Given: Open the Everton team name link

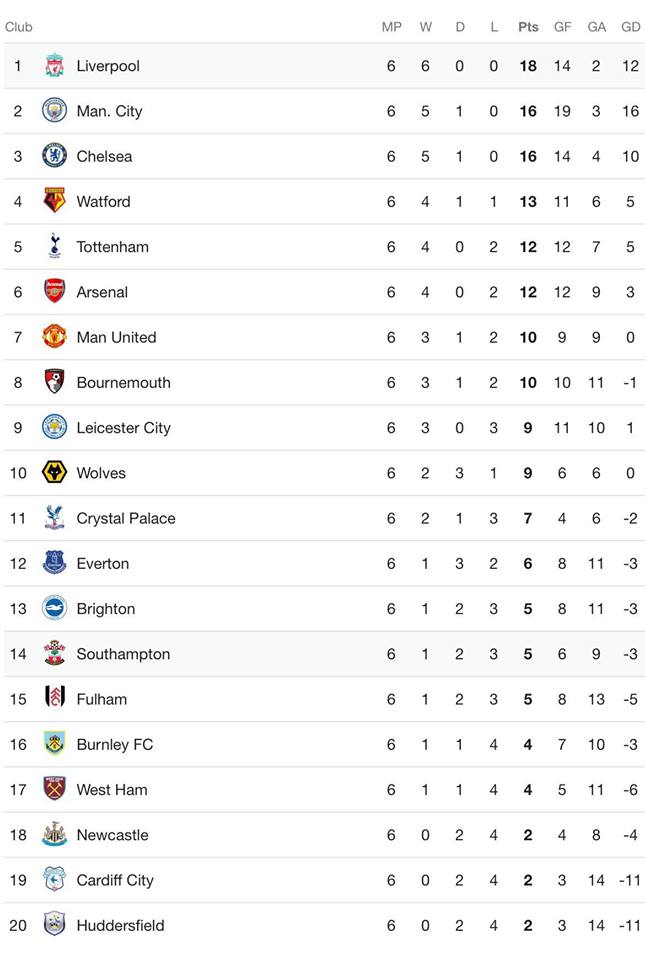Looking at the screenshot, I should 103,563.
